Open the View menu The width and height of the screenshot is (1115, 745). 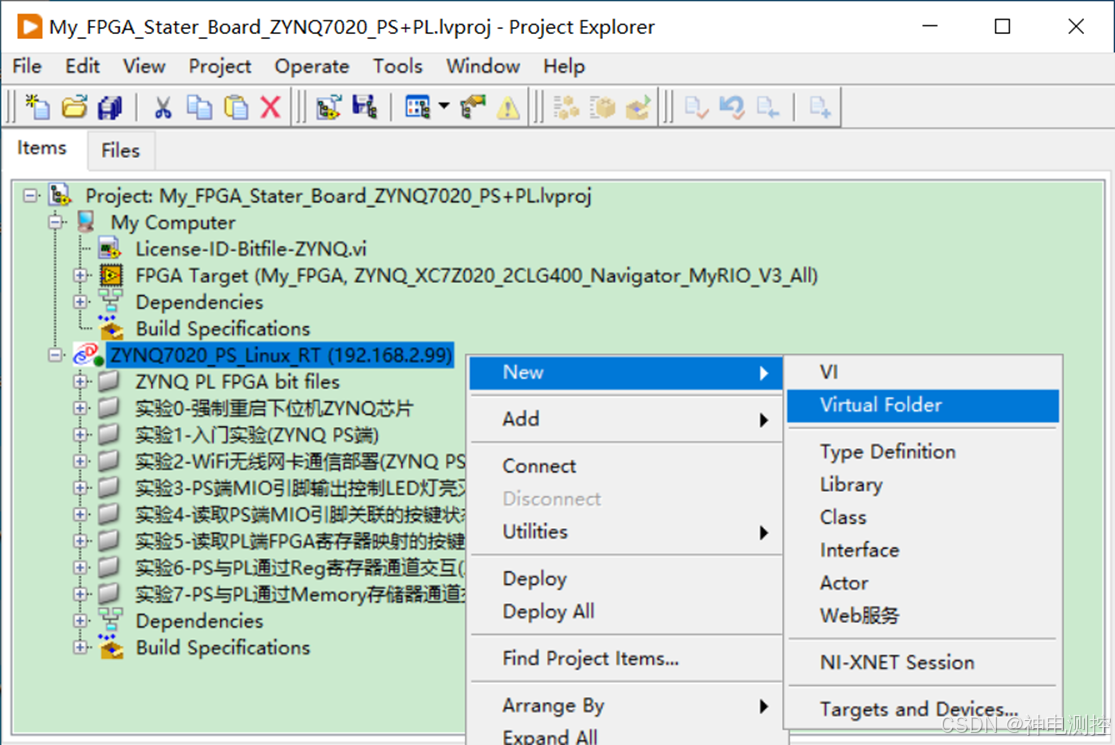(144, 67)
